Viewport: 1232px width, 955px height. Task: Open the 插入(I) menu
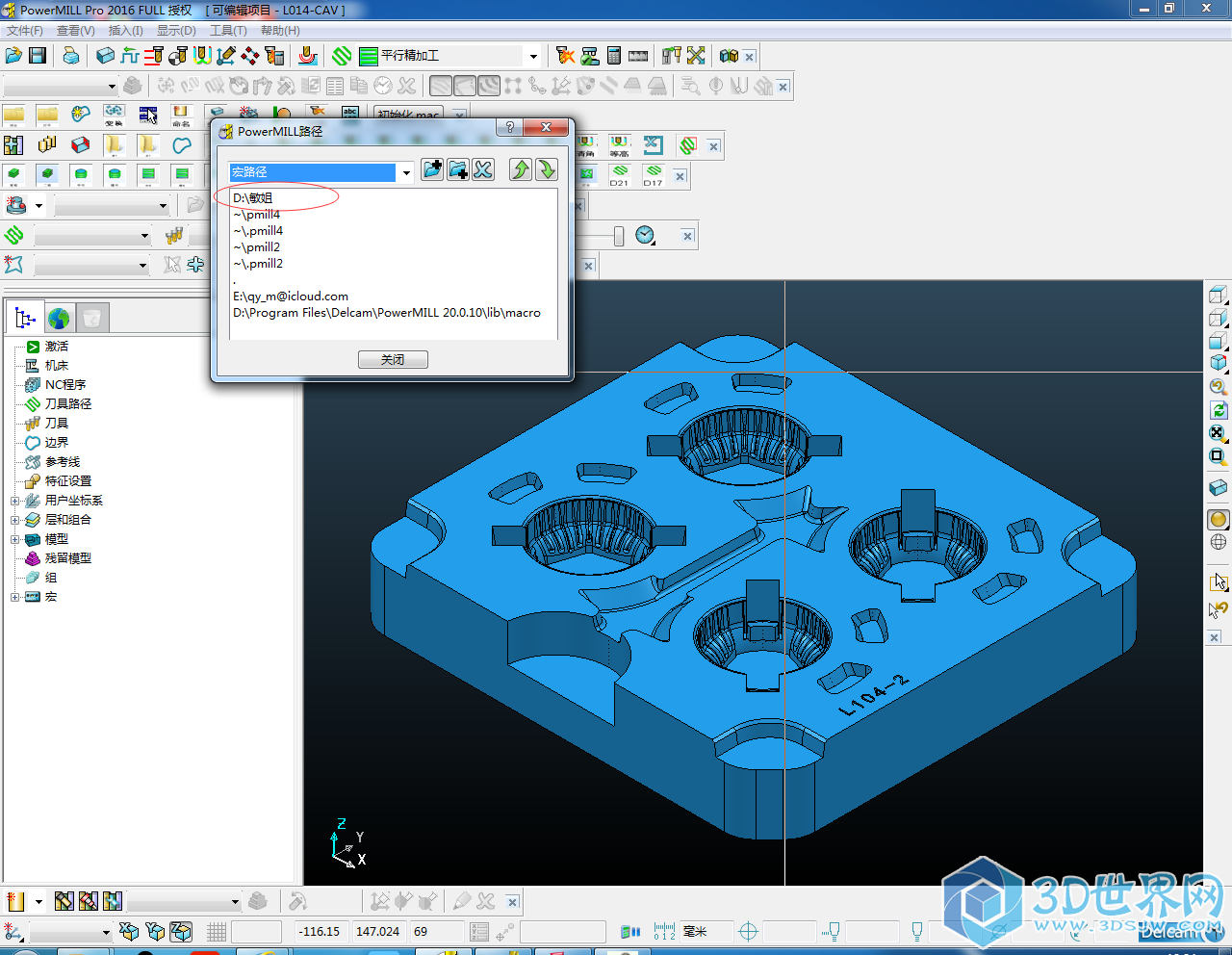(126, 31)
